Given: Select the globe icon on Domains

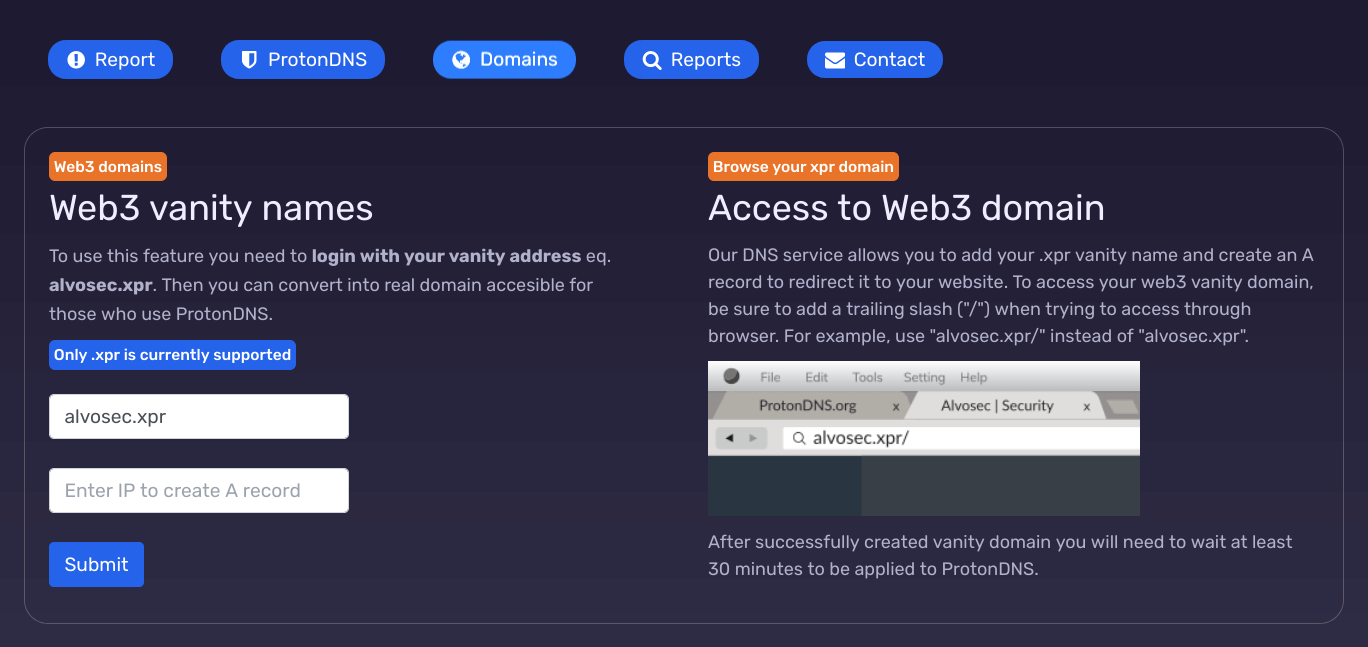Looking at the screenshot, I should coord(461,60).
